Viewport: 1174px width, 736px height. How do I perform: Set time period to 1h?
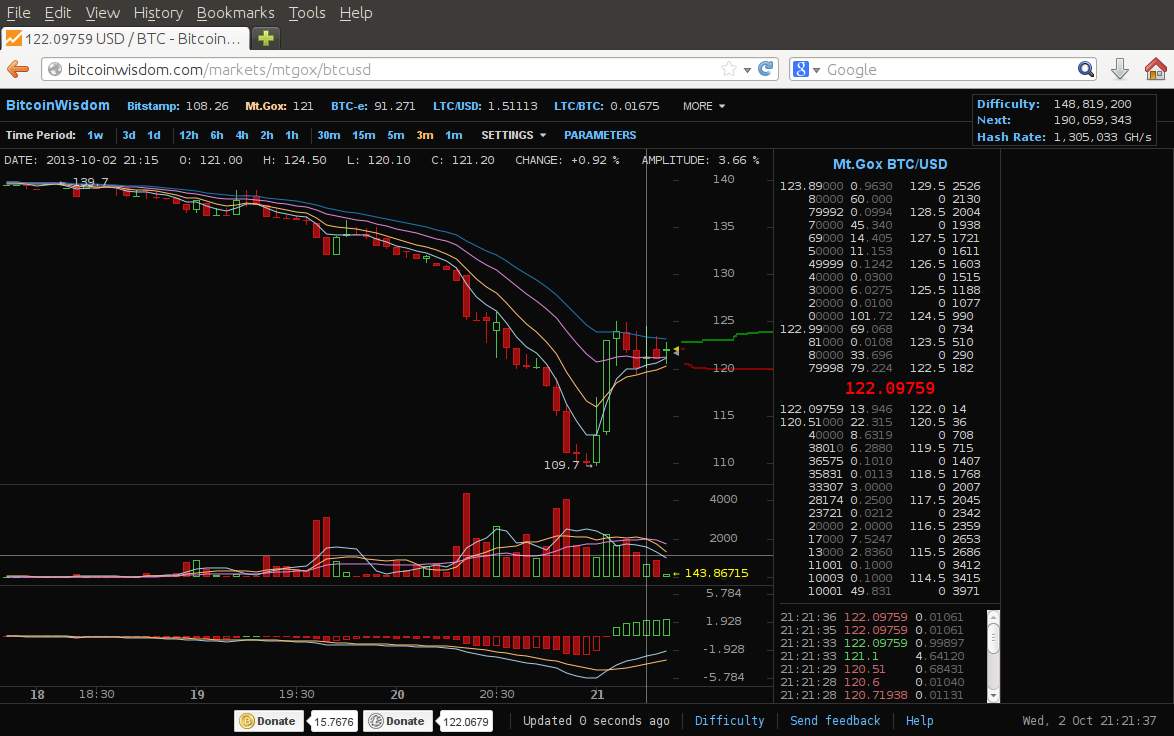click(x=292, y=136)
